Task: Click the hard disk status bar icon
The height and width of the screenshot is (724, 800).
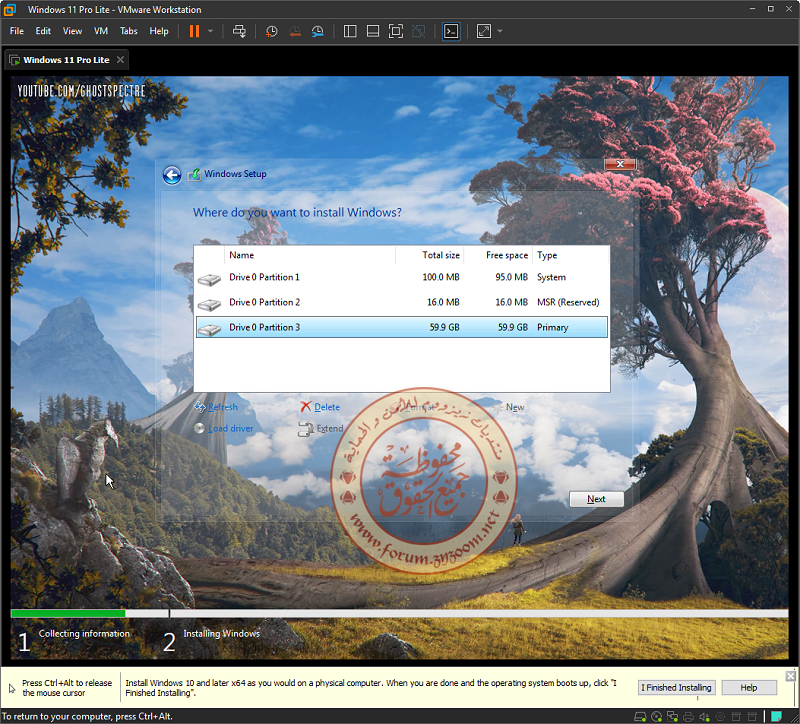Action: 640,717
